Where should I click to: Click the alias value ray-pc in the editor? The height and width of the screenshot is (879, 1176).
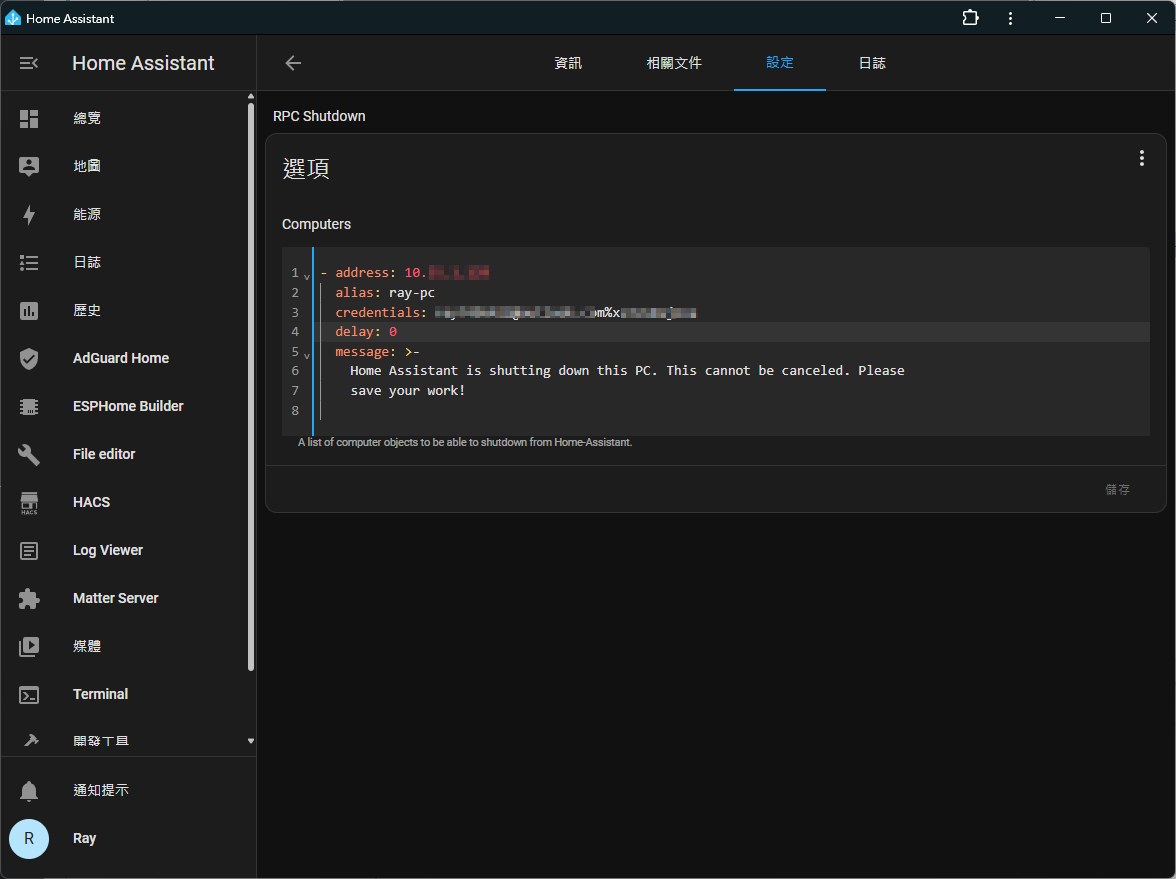click(x=412, y=292)
